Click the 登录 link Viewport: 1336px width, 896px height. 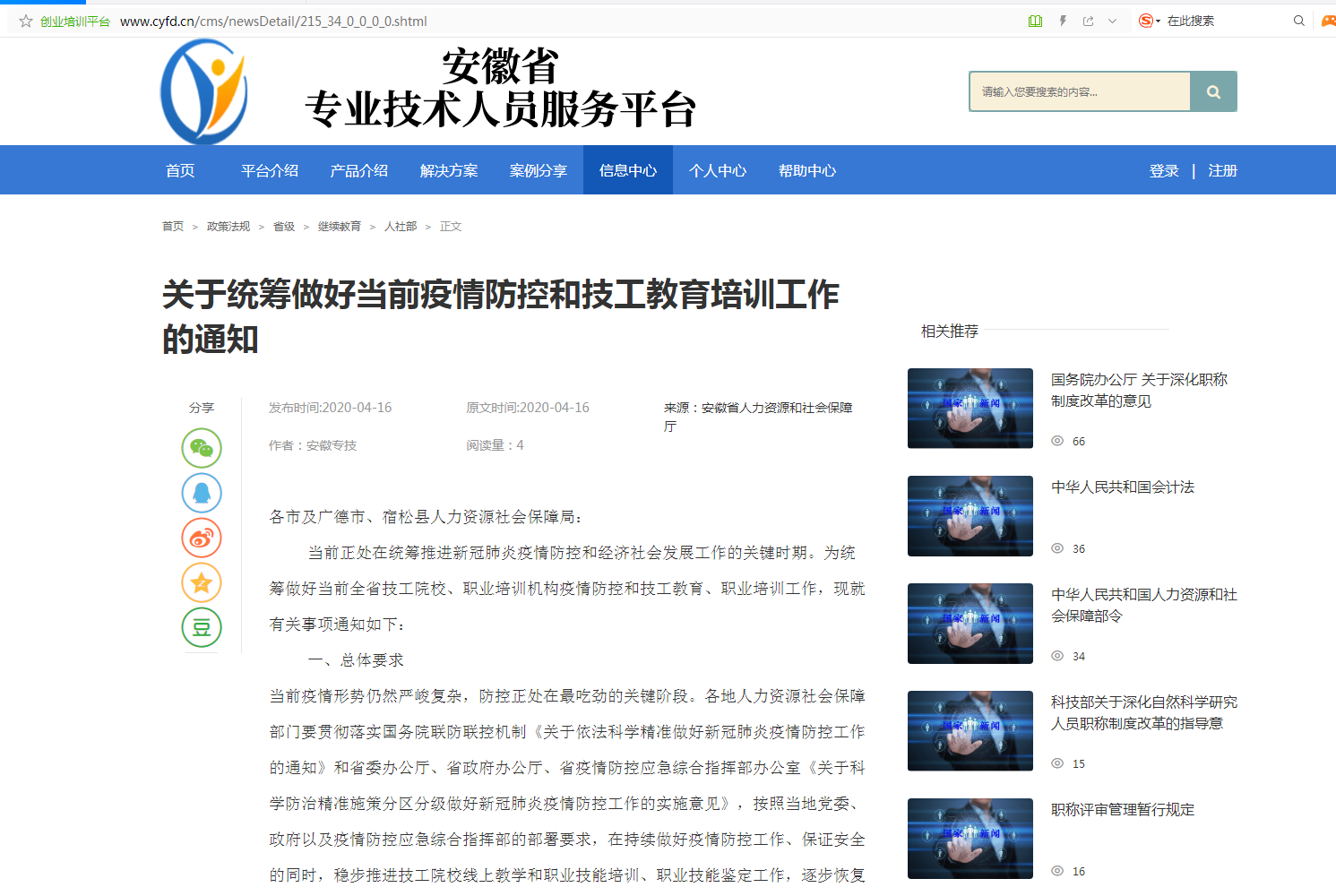pos(1164,170)
